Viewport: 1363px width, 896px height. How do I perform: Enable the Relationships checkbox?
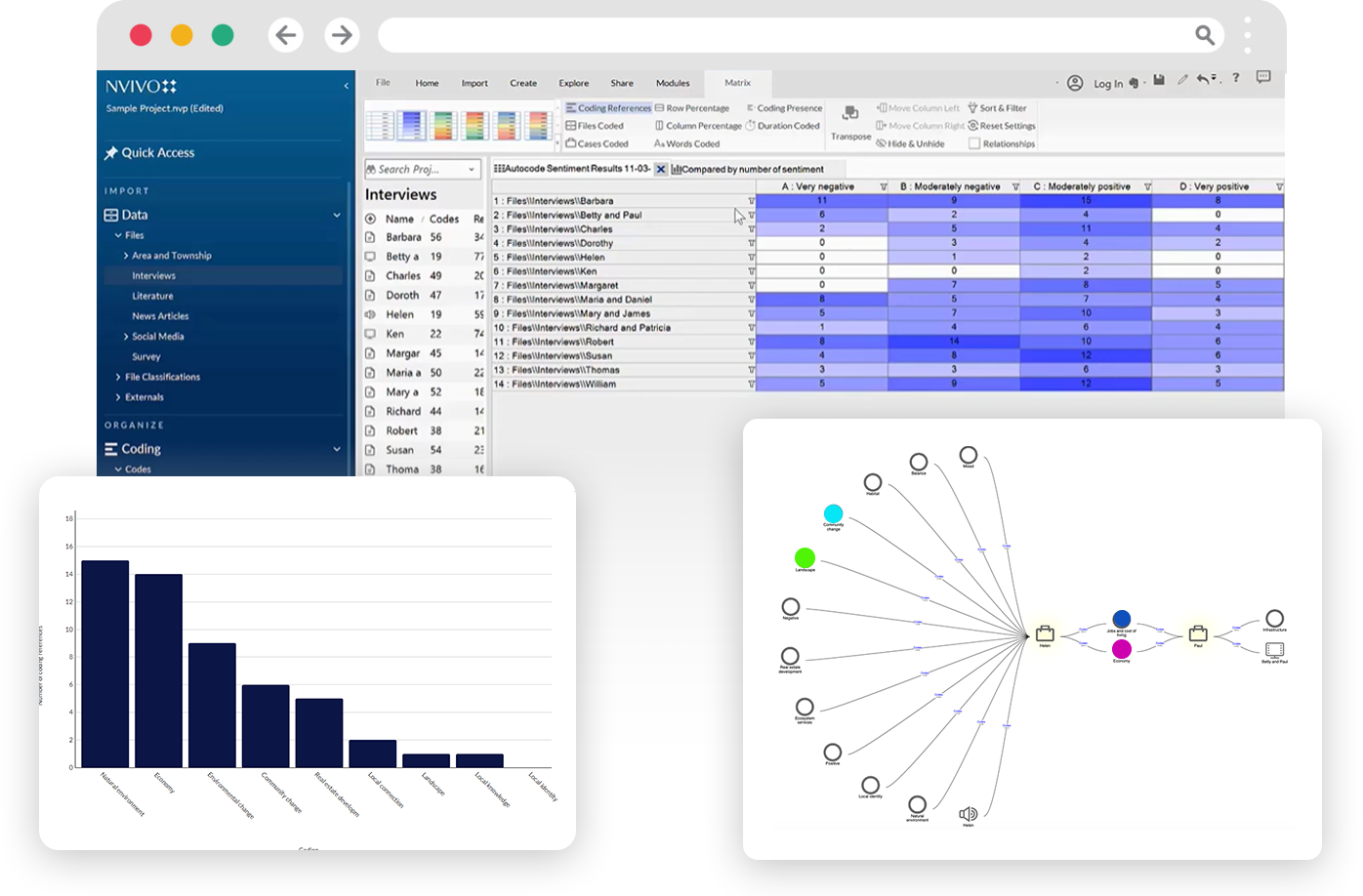click(x=974, y=143)
